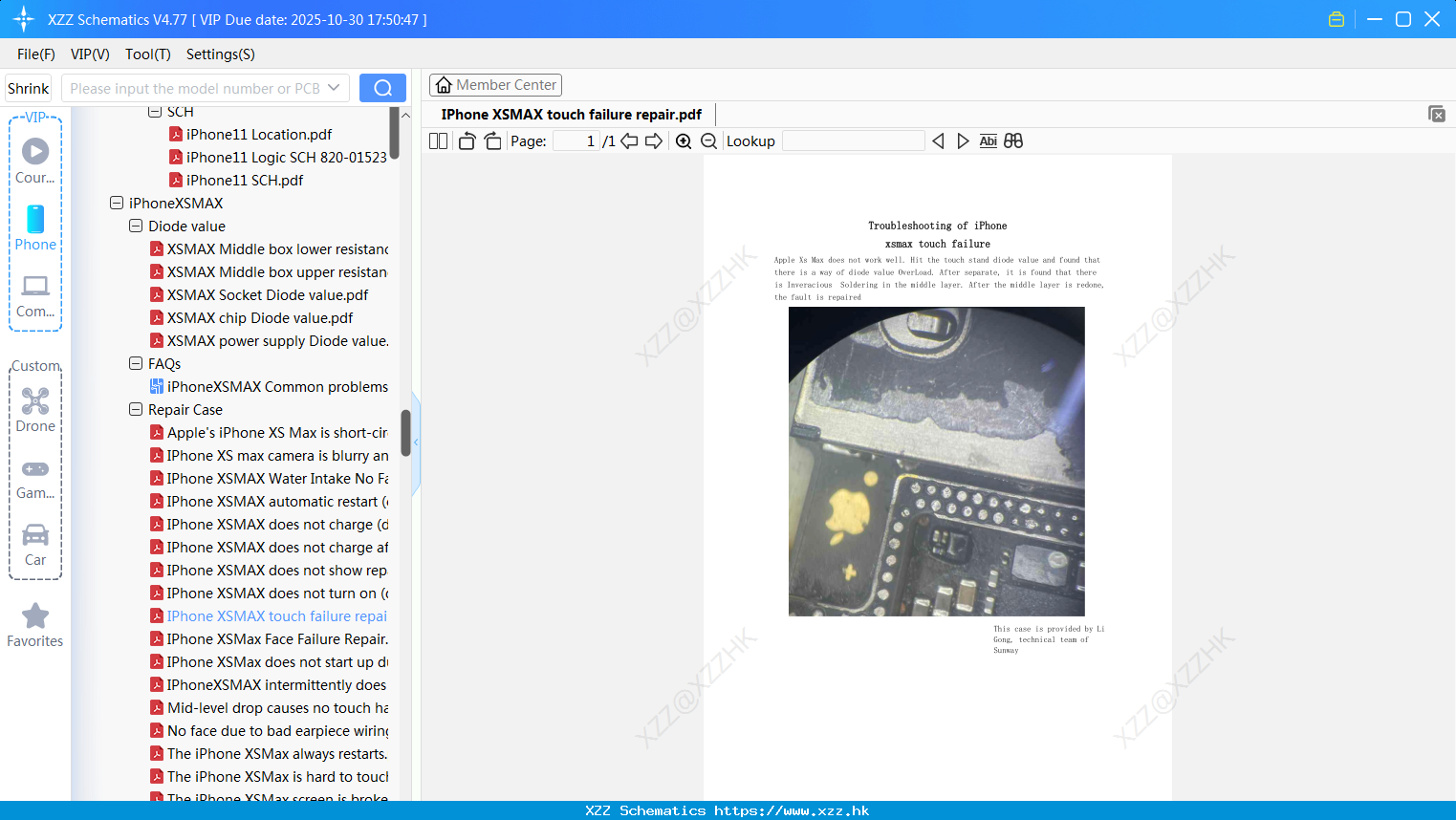Open No face due to bad earpiece wiring
The width and height of the screenshot is (1456, 820).
(x=269, y=730)
